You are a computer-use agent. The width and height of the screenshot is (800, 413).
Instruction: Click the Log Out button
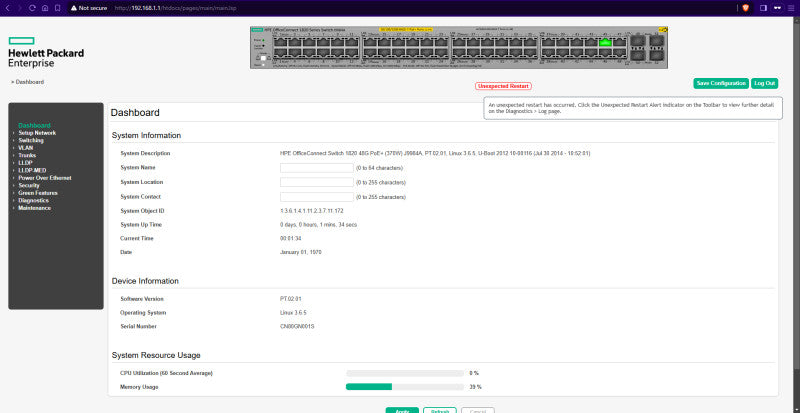tap(764, 83)
